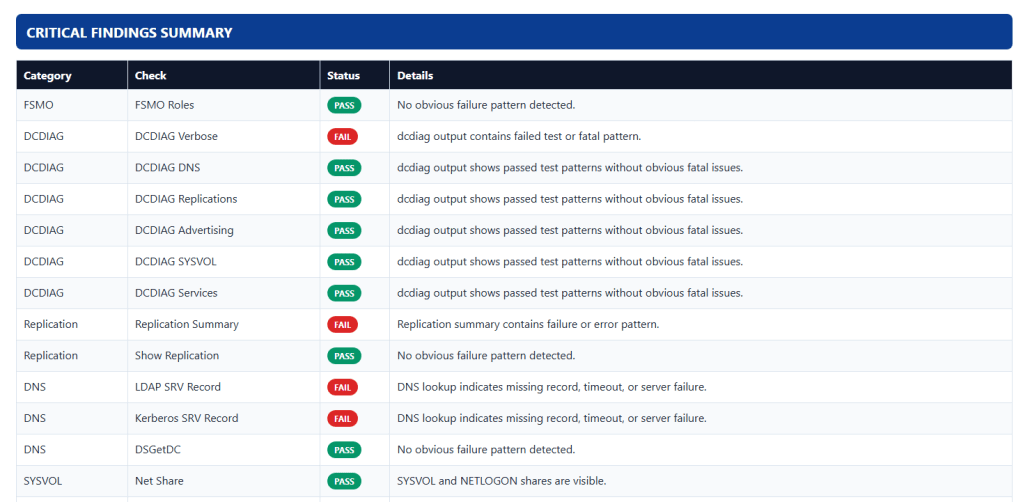Click the PASS badge for FSMO Roles
This screenshot has width=1023, height=502.
(344, 105)
